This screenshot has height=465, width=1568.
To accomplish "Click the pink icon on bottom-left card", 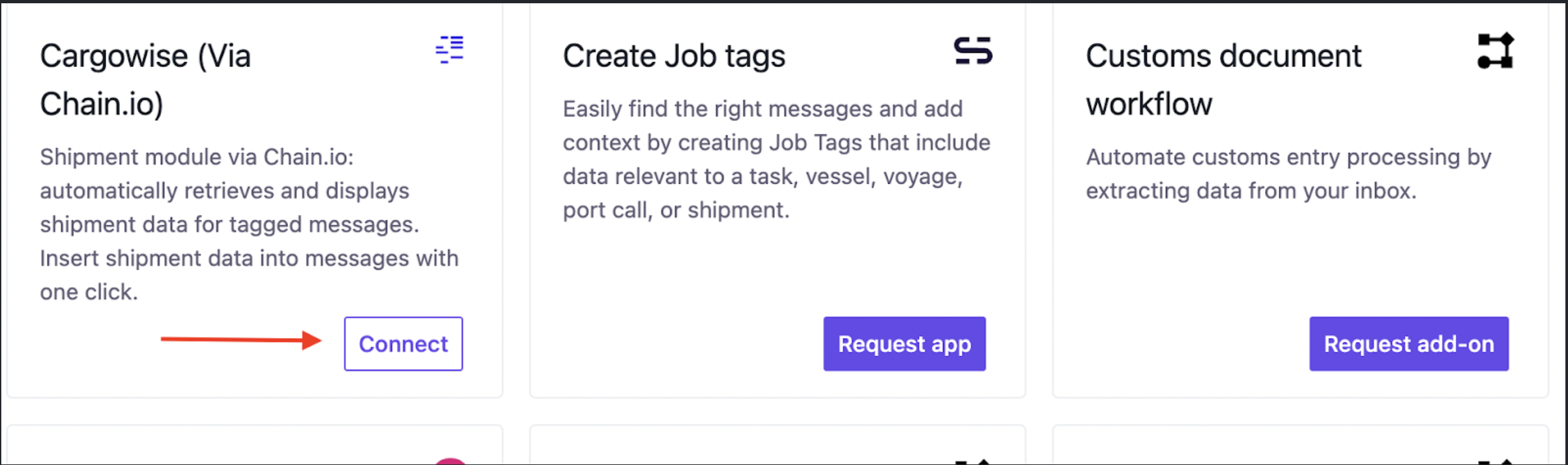I will click(450, 461).
